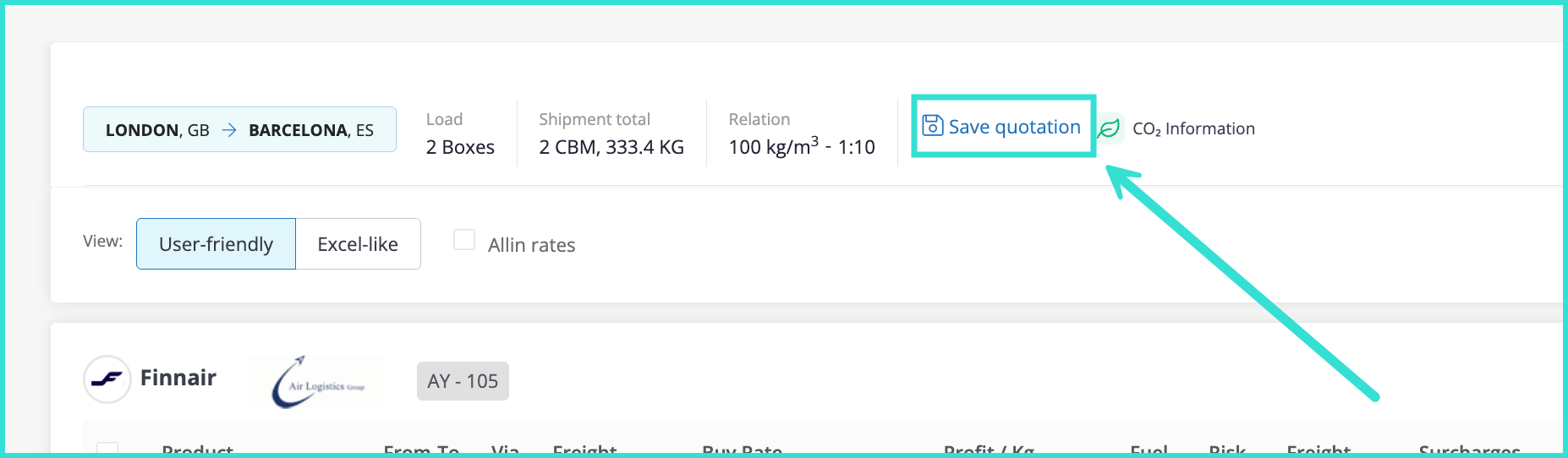
Task: Switch to the User-friendly view
Action: 216,244
